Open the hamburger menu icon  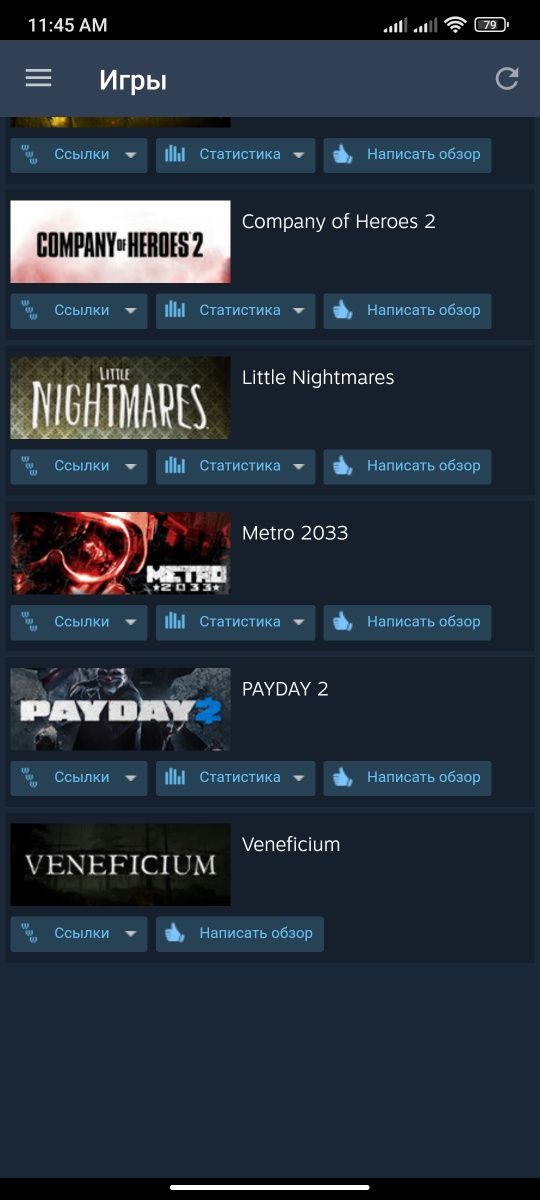point(38,78)
